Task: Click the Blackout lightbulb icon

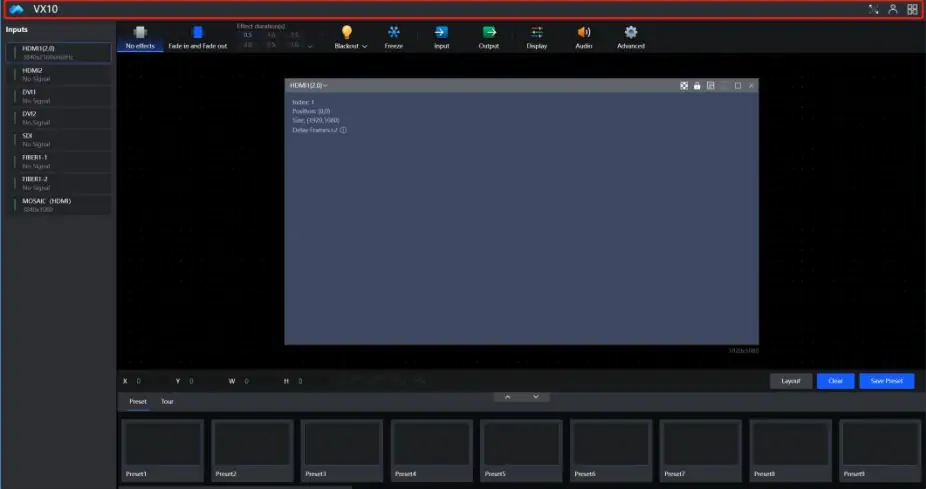Action: click(x=347, y=32)
